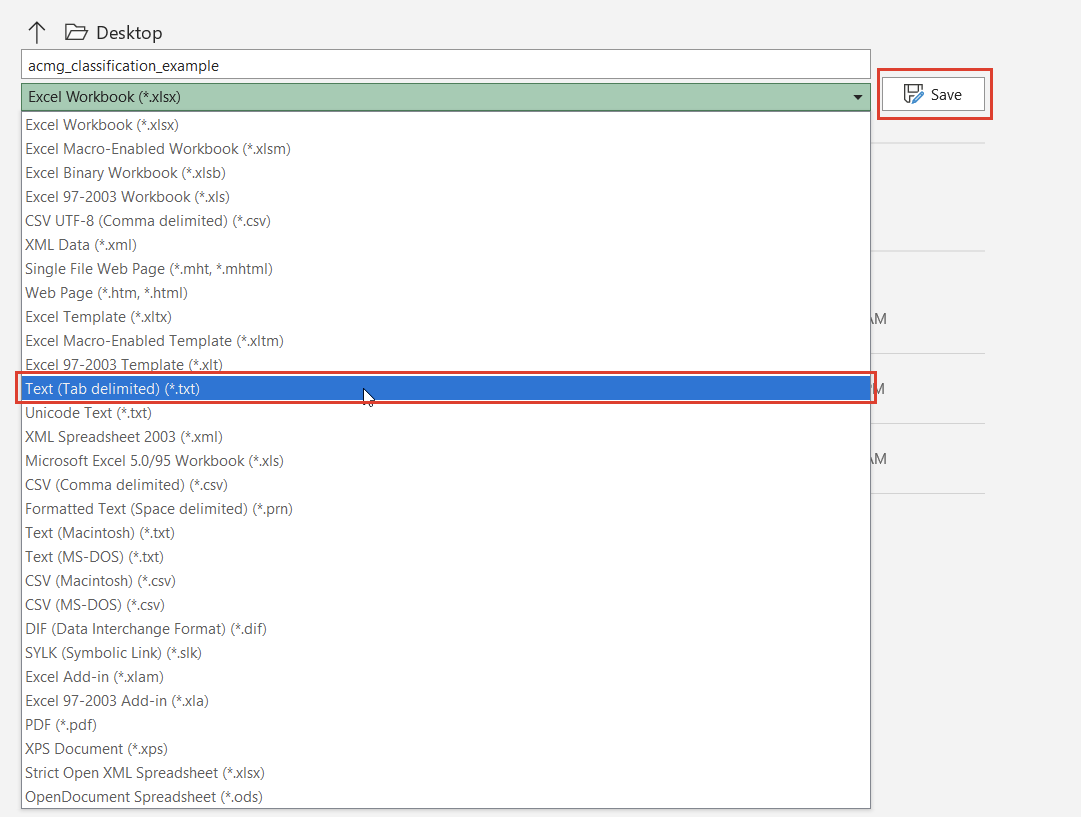Screen dimensions: 1081x817
Task: Click the Save button
Action: point(934,93)
